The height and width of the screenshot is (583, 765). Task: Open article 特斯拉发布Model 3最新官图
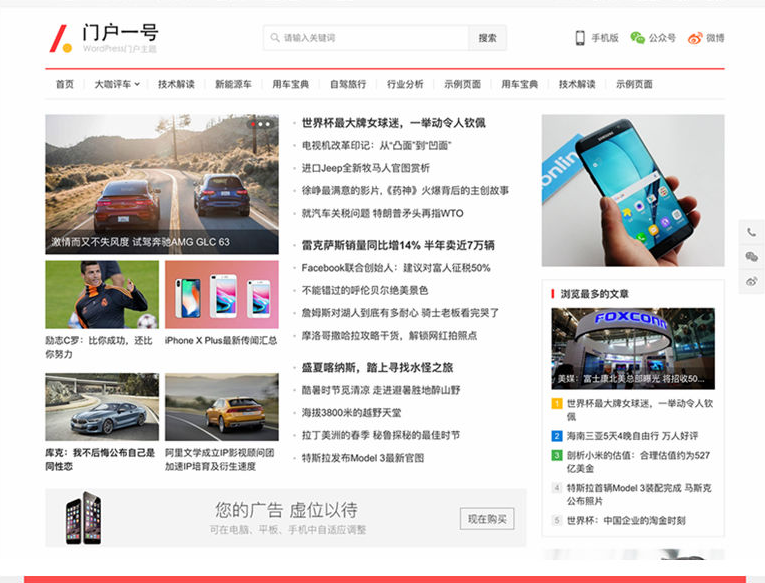(362, 458)
